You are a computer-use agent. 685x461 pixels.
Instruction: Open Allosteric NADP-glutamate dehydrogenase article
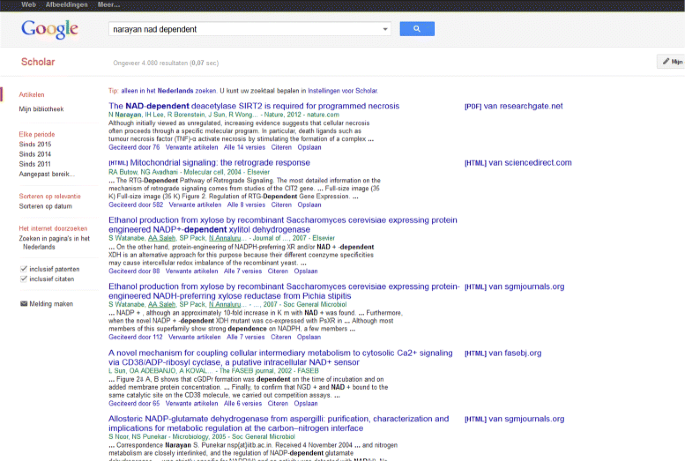point(279,423)
